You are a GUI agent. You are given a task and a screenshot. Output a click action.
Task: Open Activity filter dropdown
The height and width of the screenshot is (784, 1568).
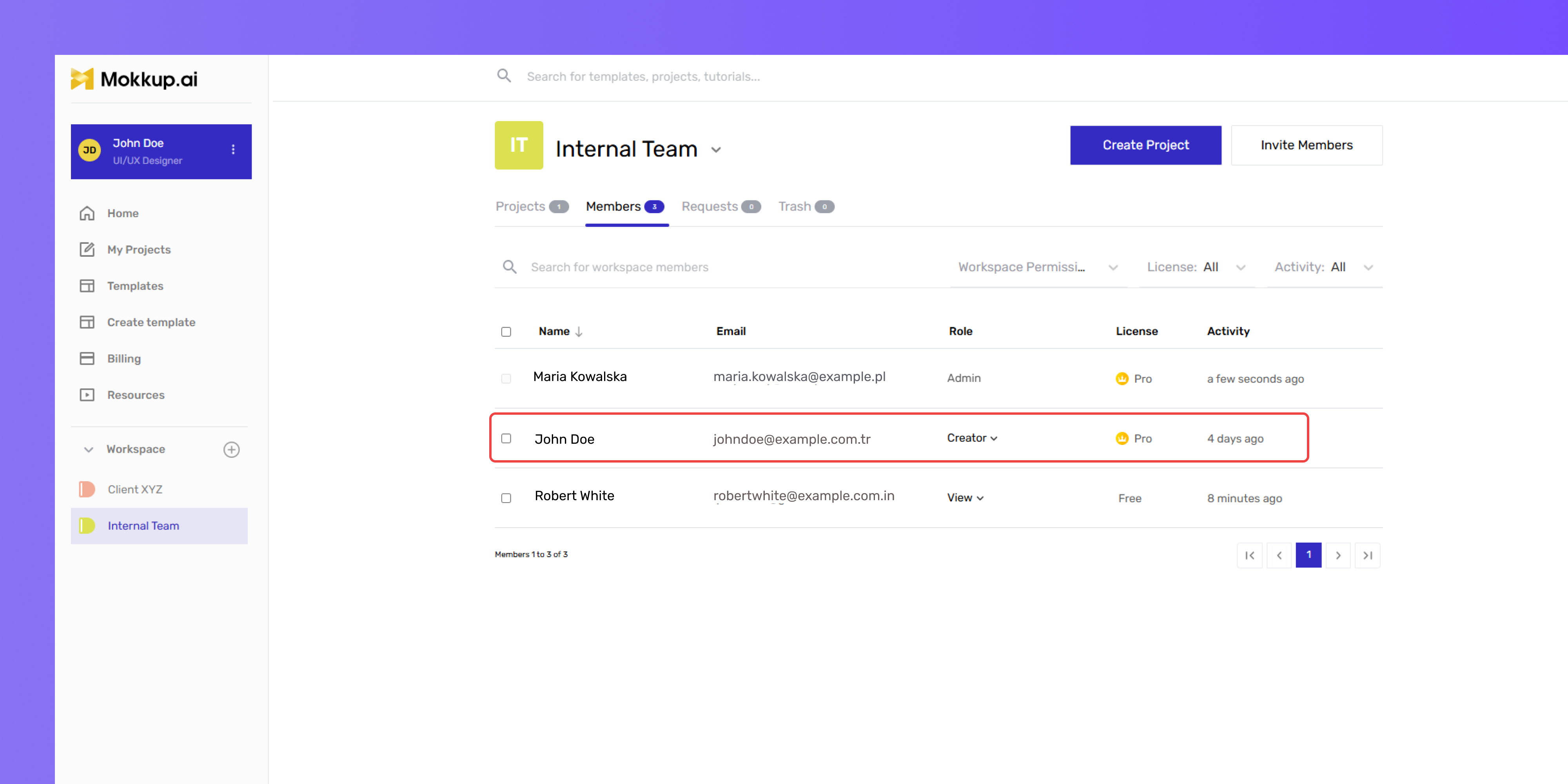(x=1325, y=267)
